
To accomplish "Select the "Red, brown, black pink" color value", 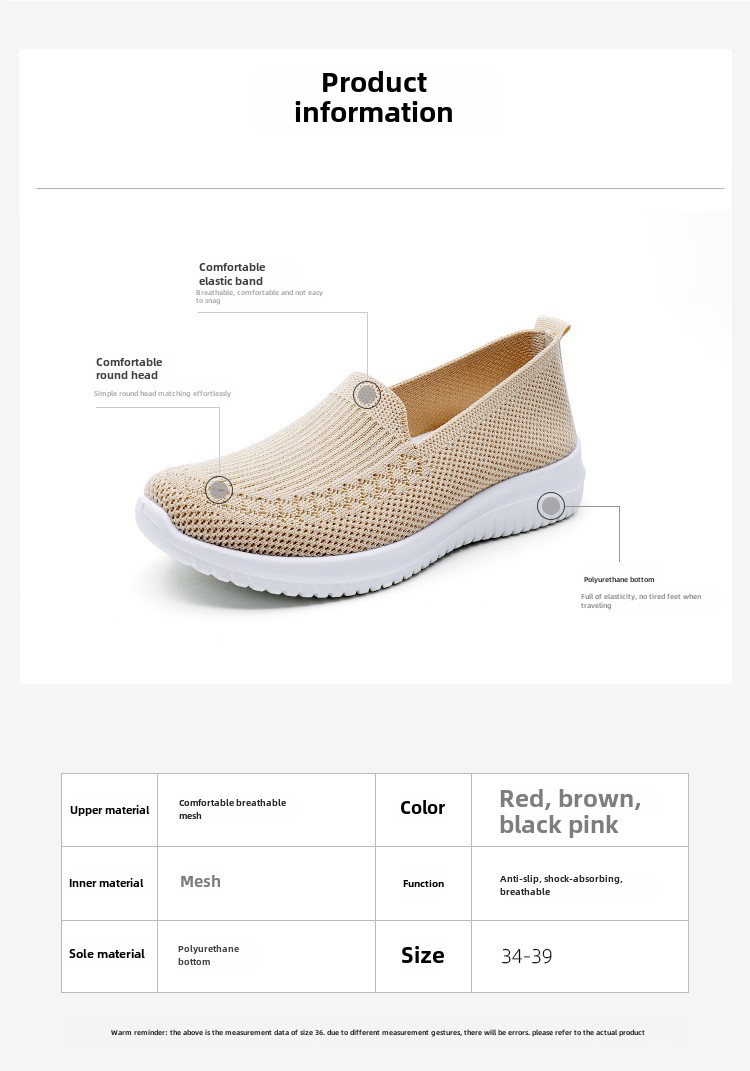I will [570, 811].
